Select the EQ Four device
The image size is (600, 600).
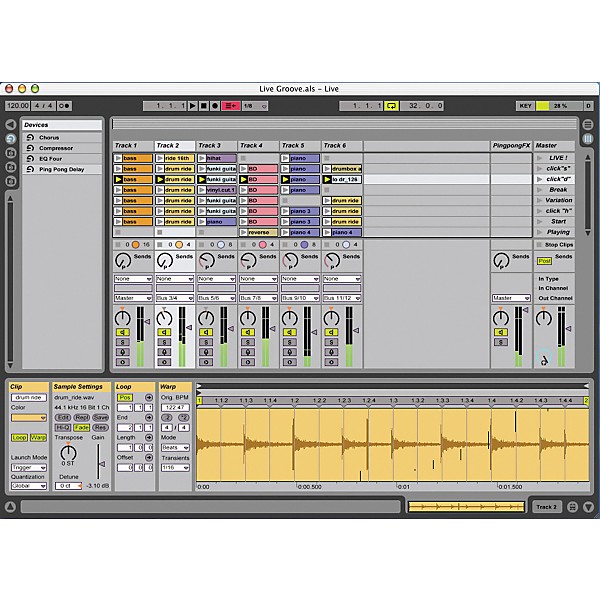(x=62, y=159)
